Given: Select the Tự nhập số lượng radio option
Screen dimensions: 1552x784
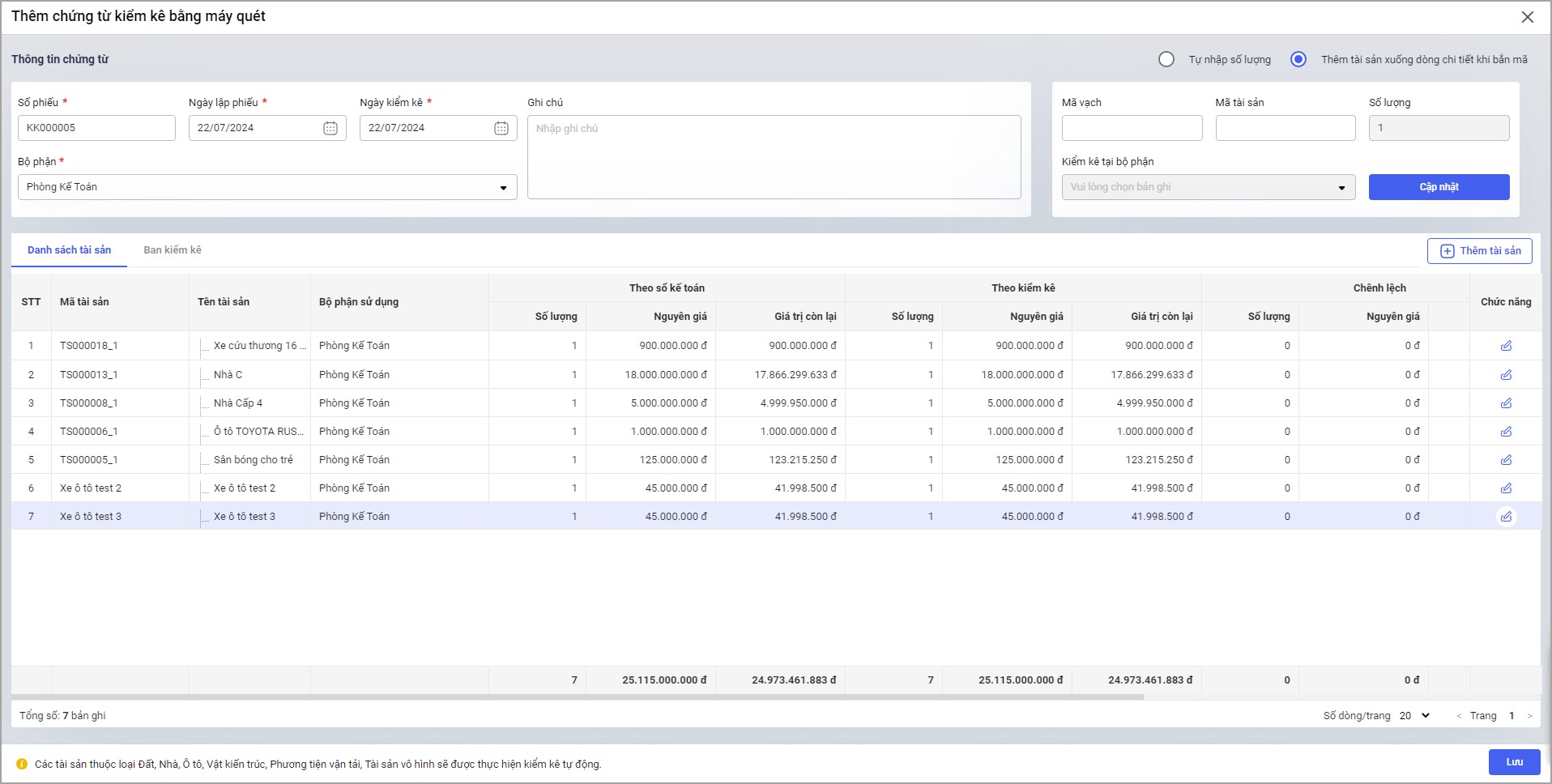Looking at the screenshot, I should 1166,59.
